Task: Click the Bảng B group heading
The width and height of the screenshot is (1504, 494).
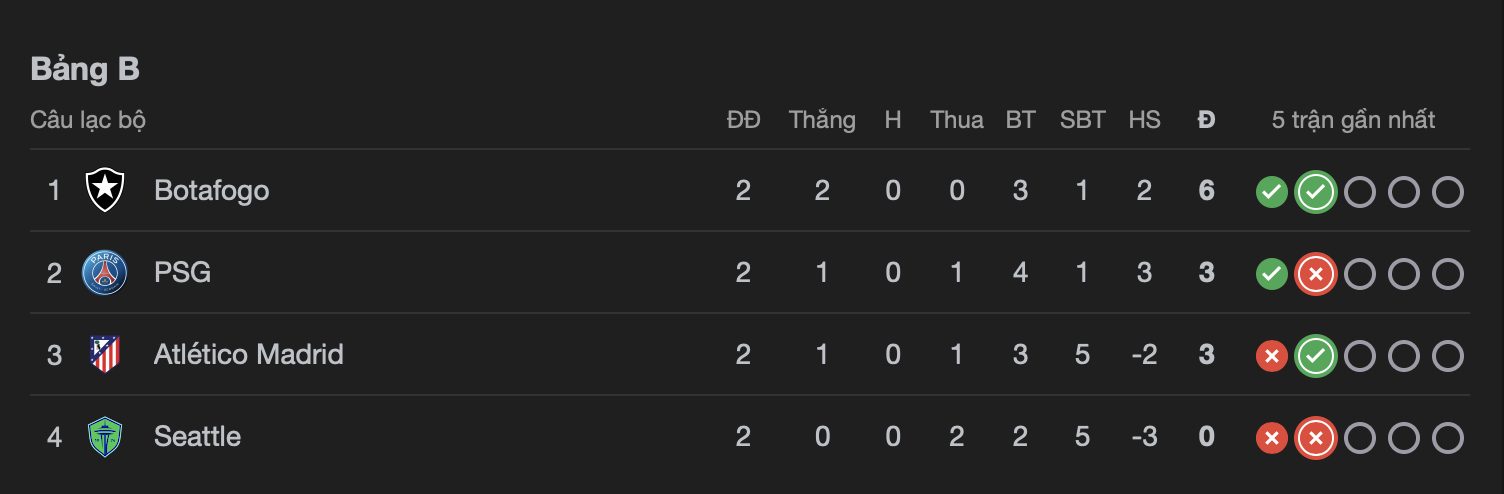Action: [85, 69]
